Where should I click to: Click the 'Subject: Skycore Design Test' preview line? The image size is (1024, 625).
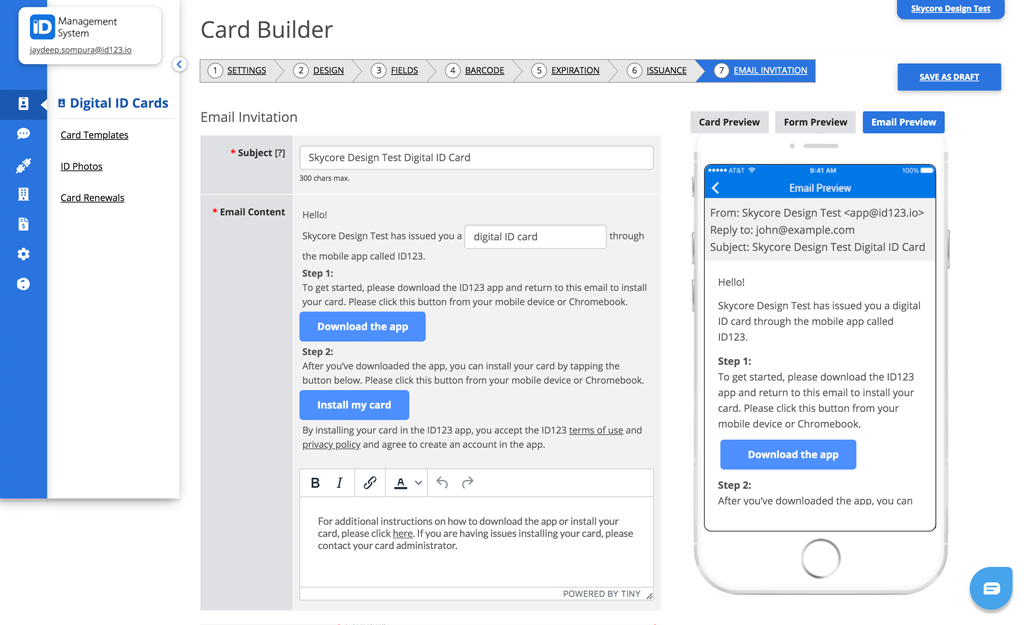(x=818, y=247)
